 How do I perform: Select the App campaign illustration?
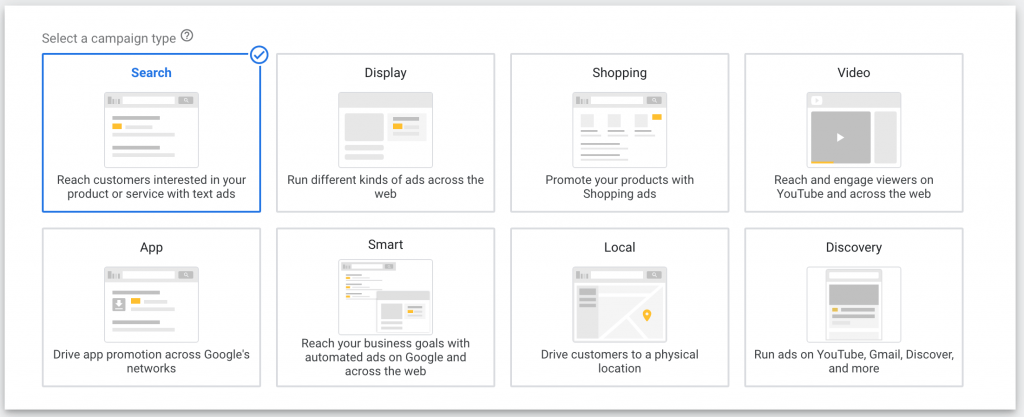coord(152,305)
